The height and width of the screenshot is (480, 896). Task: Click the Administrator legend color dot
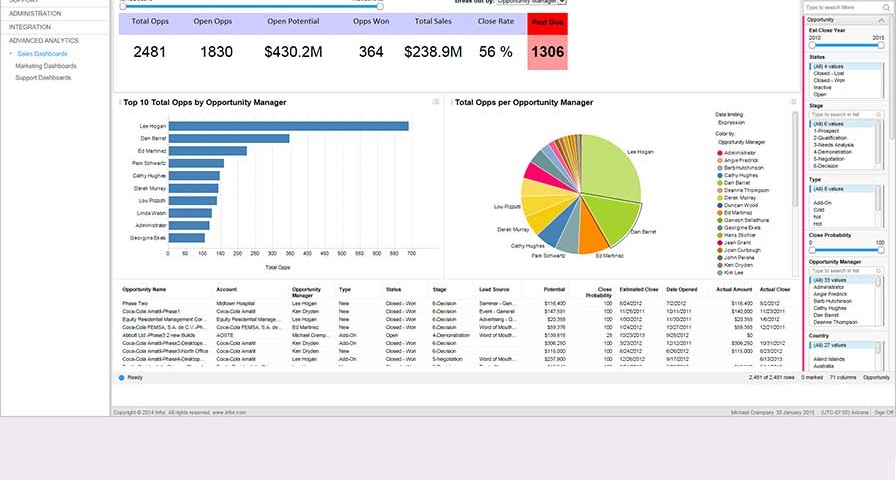720,153
